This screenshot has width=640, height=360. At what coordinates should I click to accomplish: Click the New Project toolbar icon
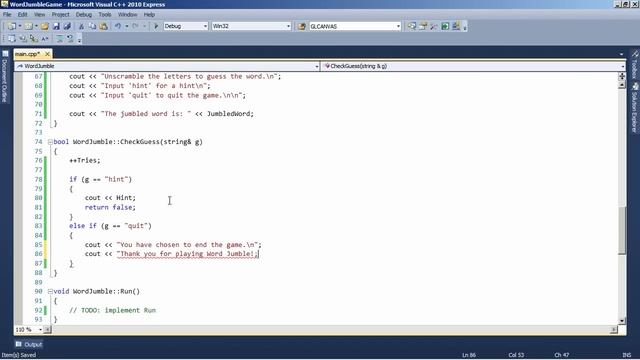click(x=12, y=26)
